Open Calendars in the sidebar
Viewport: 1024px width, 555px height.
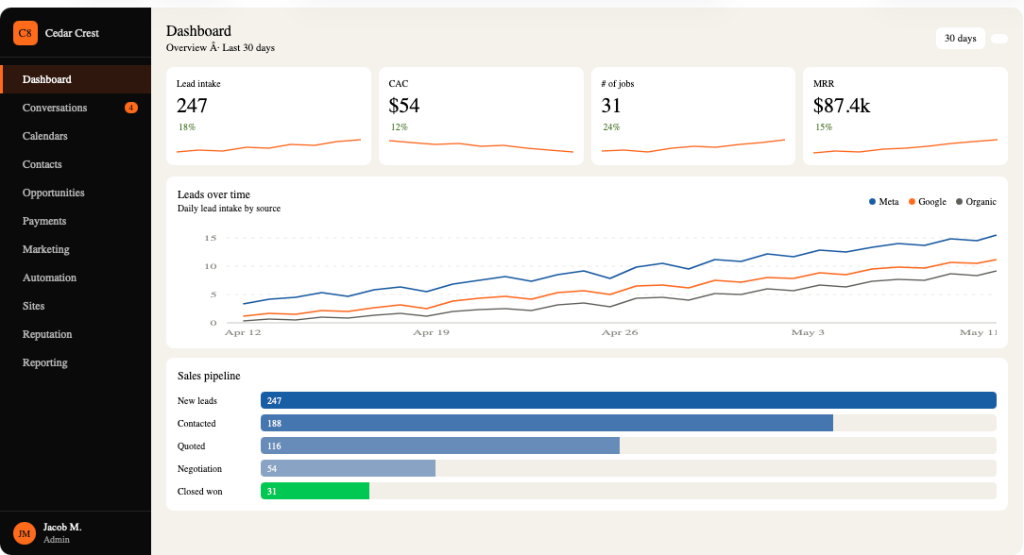point(76,136)
